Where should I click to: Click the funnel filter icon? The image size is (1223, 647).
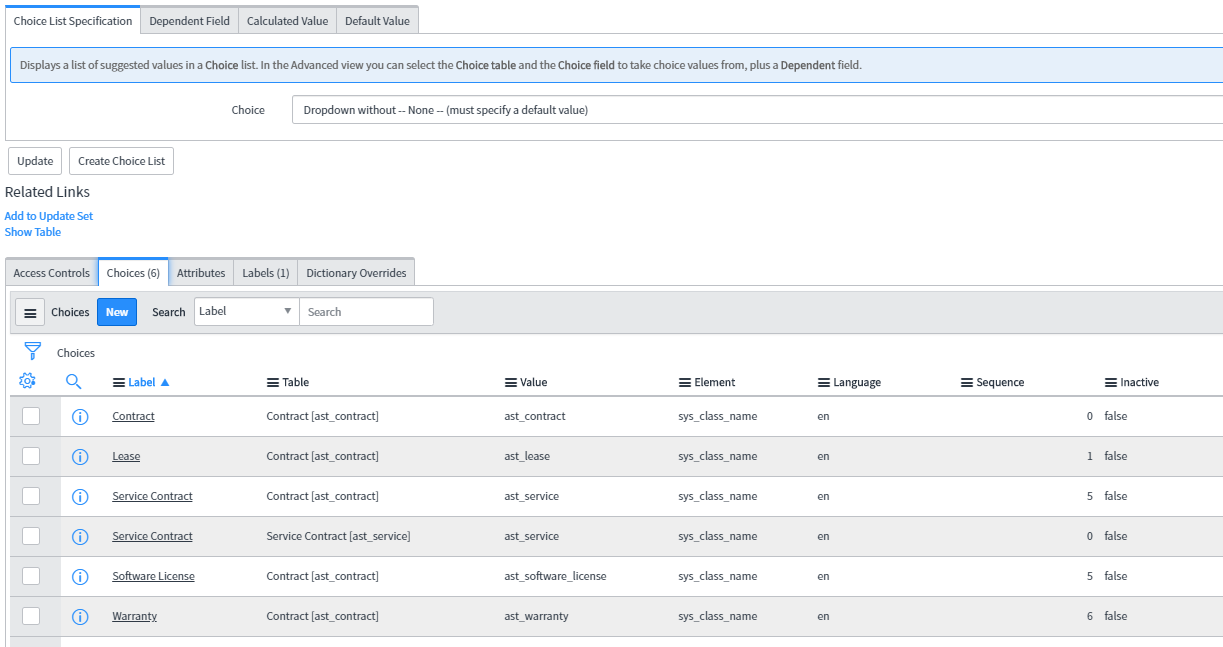click(x=32, y=351)
